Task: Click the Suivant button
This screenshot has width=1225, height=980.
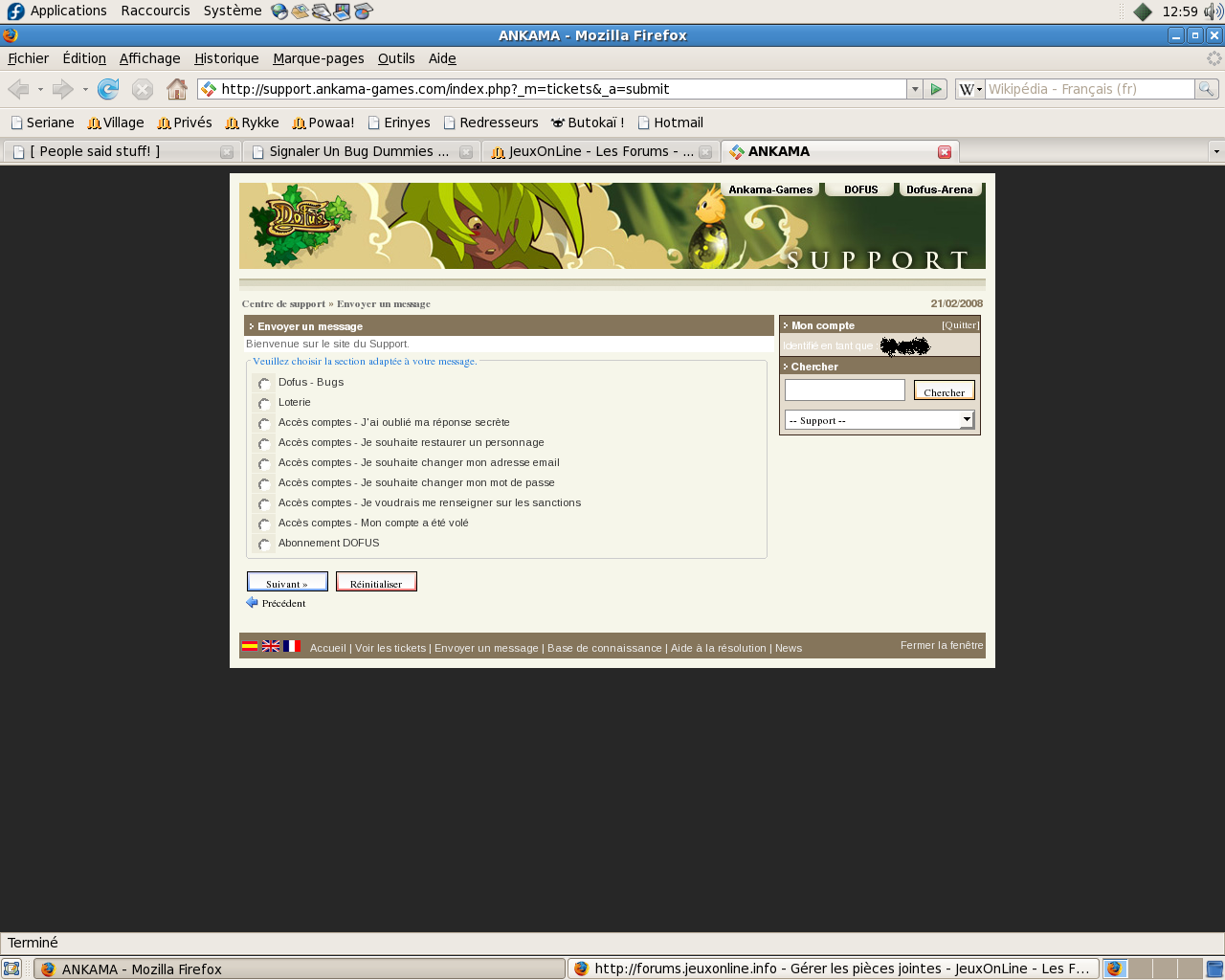Action: pos(287,582)
